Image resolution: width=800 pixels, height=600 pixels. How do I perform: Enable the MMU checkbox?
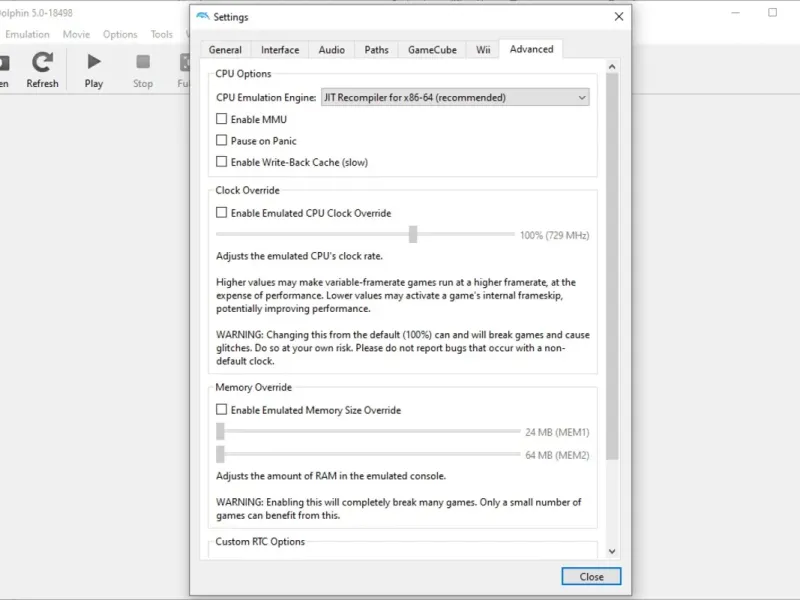(221, 119)
